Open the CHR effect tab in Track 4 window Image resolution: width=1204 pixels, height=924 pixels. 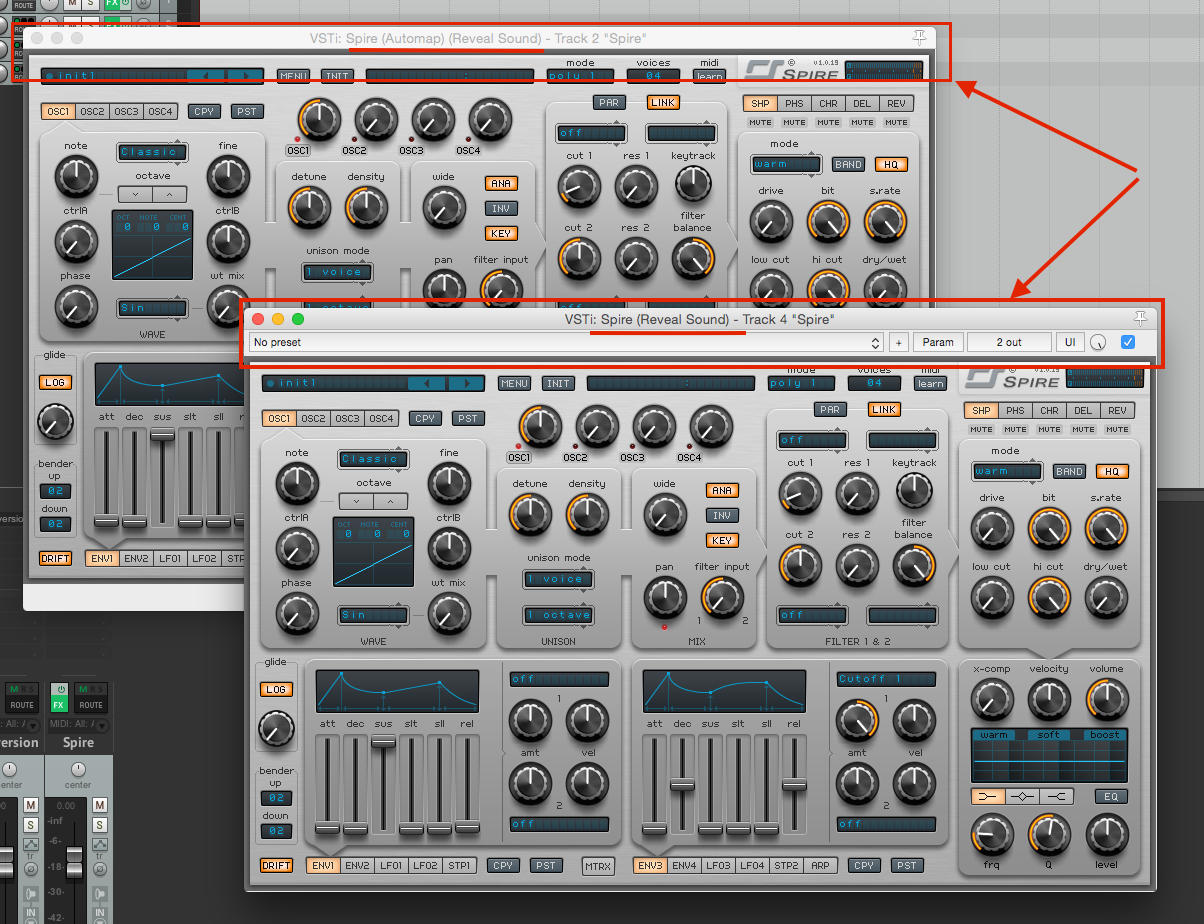(x=1049, y=410)
